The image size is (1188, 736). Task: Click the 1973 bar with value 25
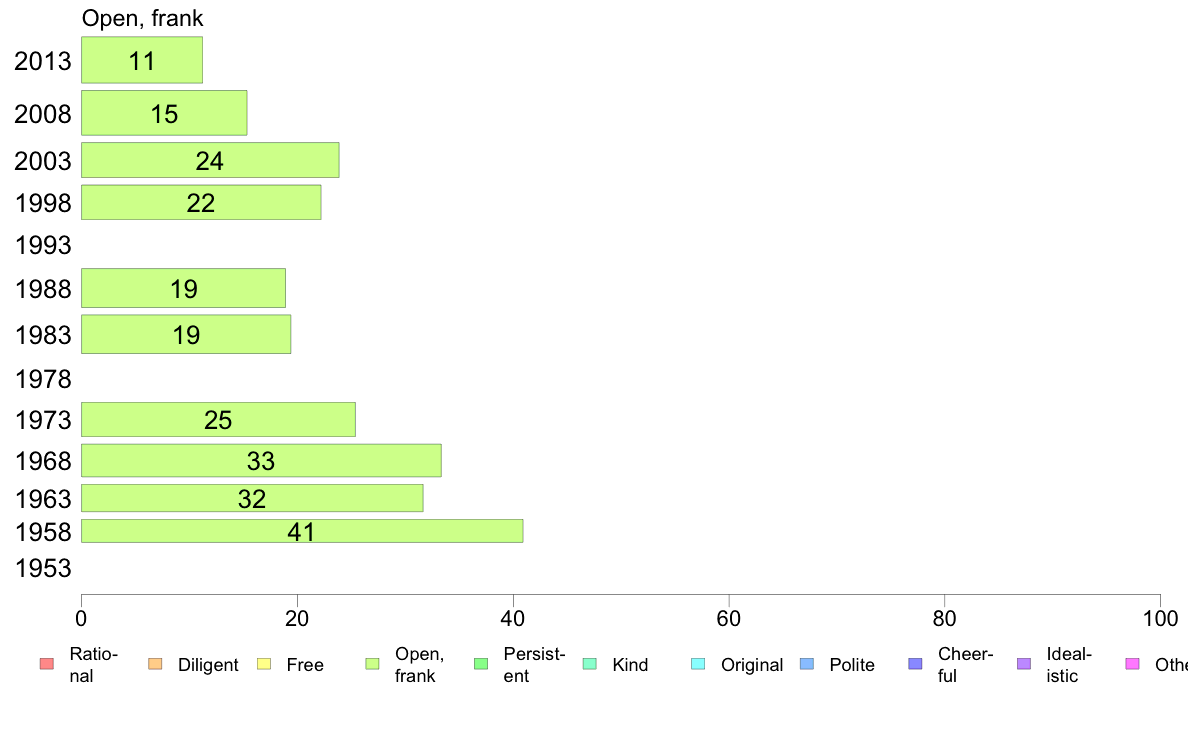[x=218, y=419]
